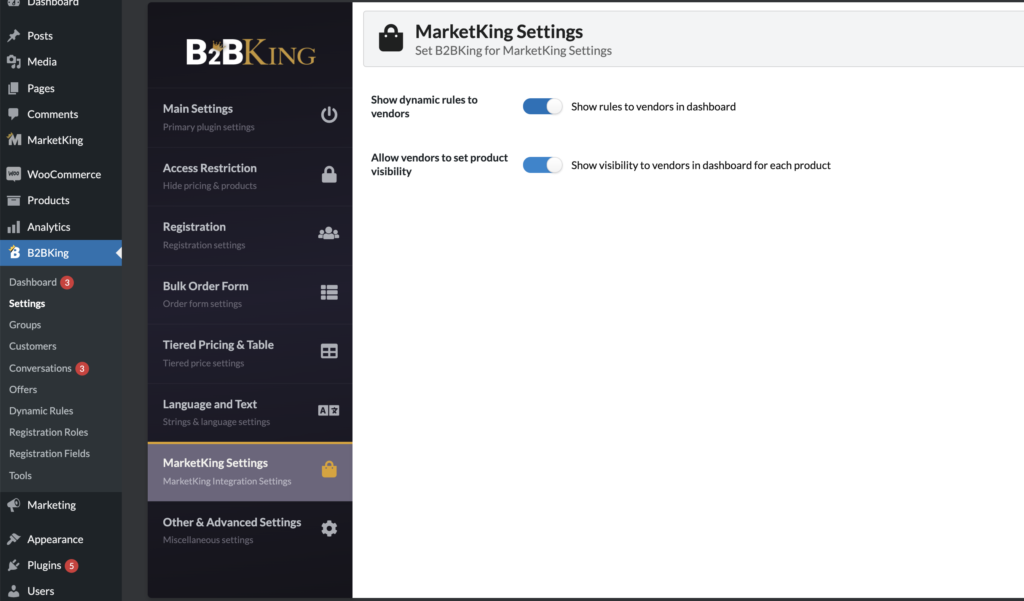The image size is (1024, 601).
Task: Open the Registration Fields submenu link
Action: 50,453
